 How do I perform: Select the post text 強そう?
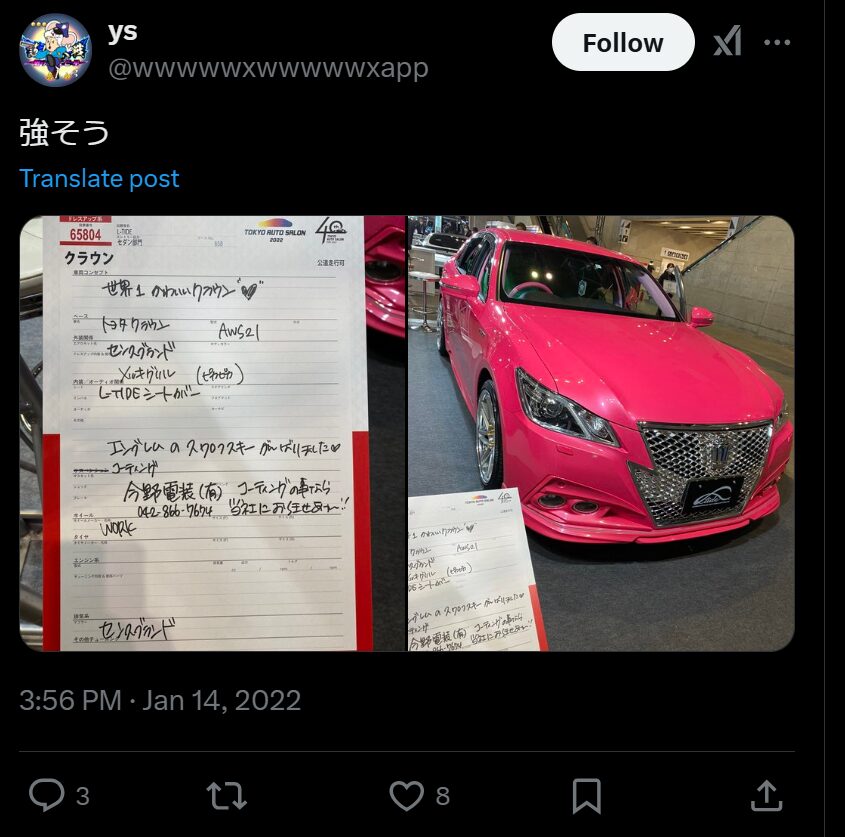pos(64,132)
